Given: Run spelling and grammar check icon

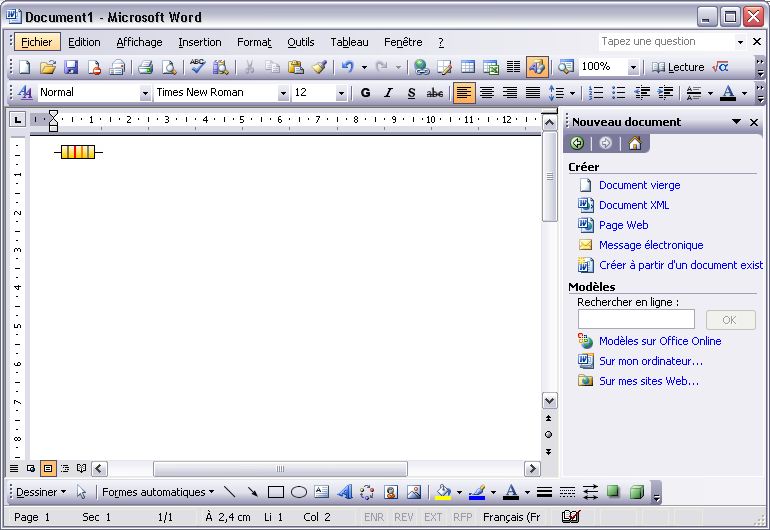Looking at the screenshot, I should pyautogui.click(x=197, y=67).
